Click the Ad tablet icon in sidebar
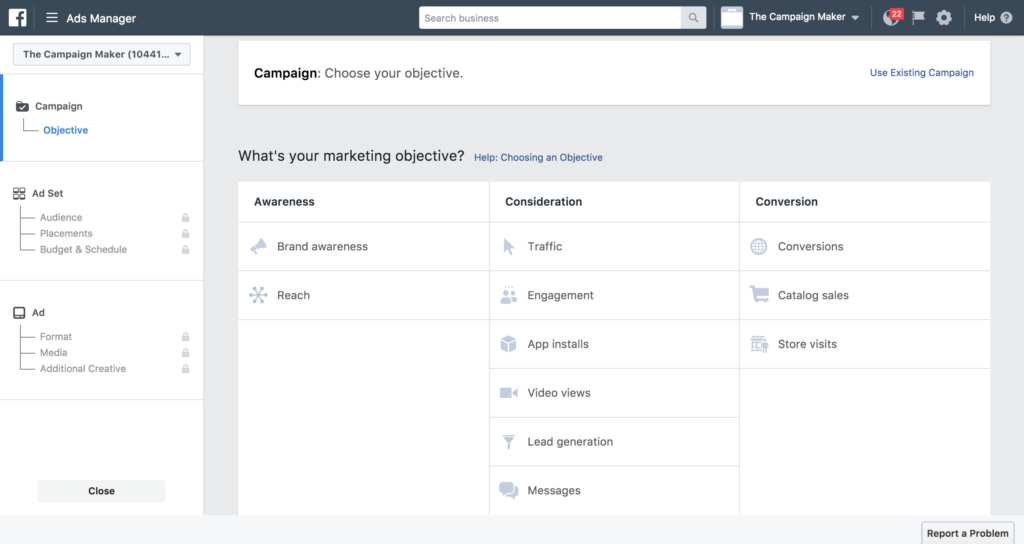Screen dimensions: 1024x544 pyautogui.click(x=20, y=313)
